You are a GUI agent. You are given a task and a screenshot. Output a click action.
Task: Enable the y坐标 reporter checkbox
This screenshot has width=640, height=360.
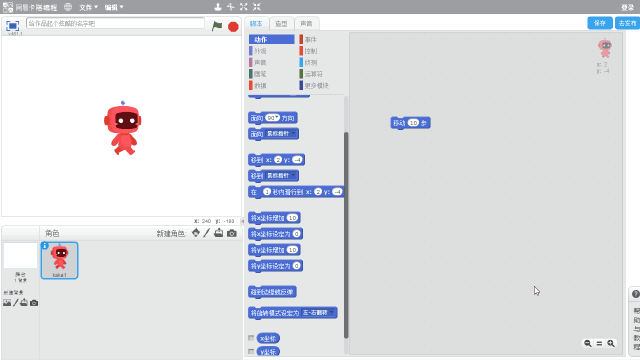[251, 351]
